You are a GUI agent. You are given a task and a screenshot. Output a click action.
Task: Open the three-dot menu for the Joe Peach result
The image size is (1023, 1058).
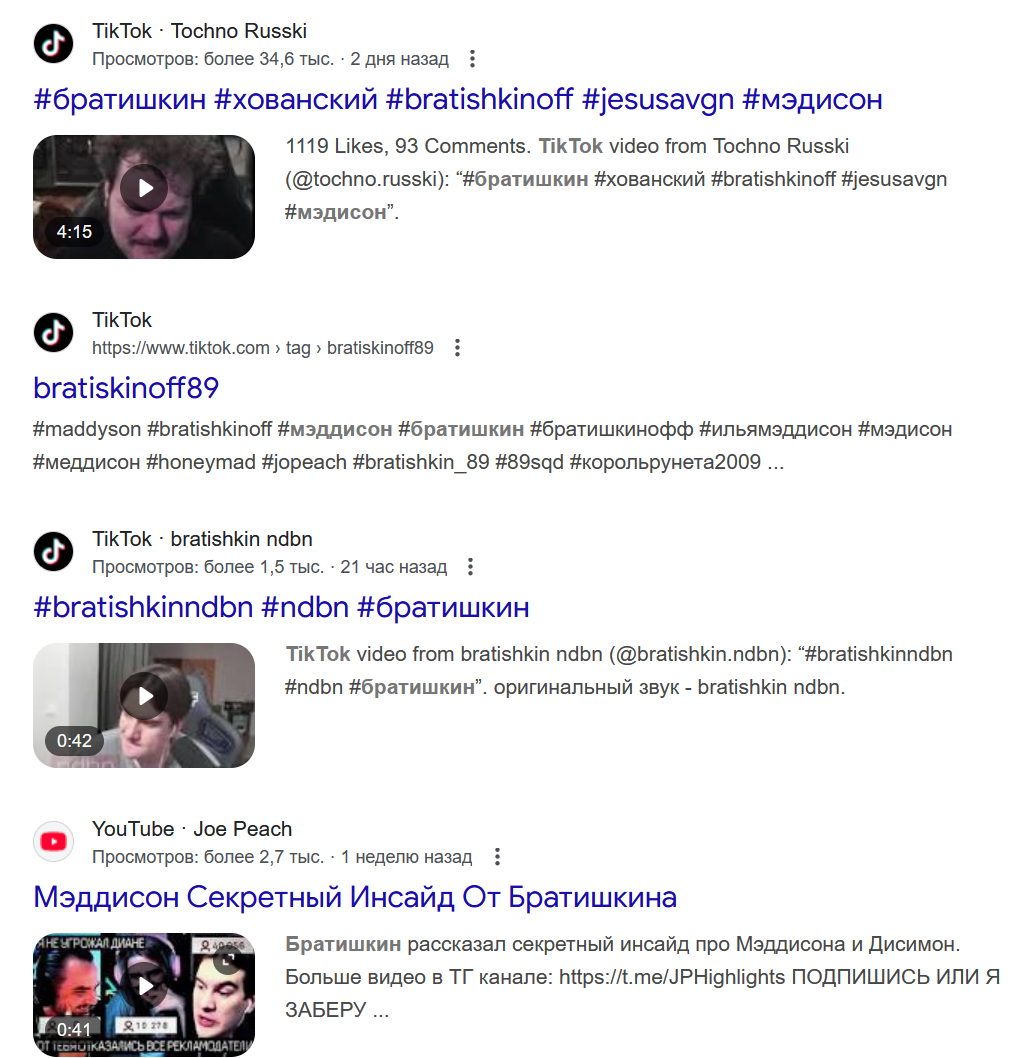pyautogui.click(x=497, y=857)
